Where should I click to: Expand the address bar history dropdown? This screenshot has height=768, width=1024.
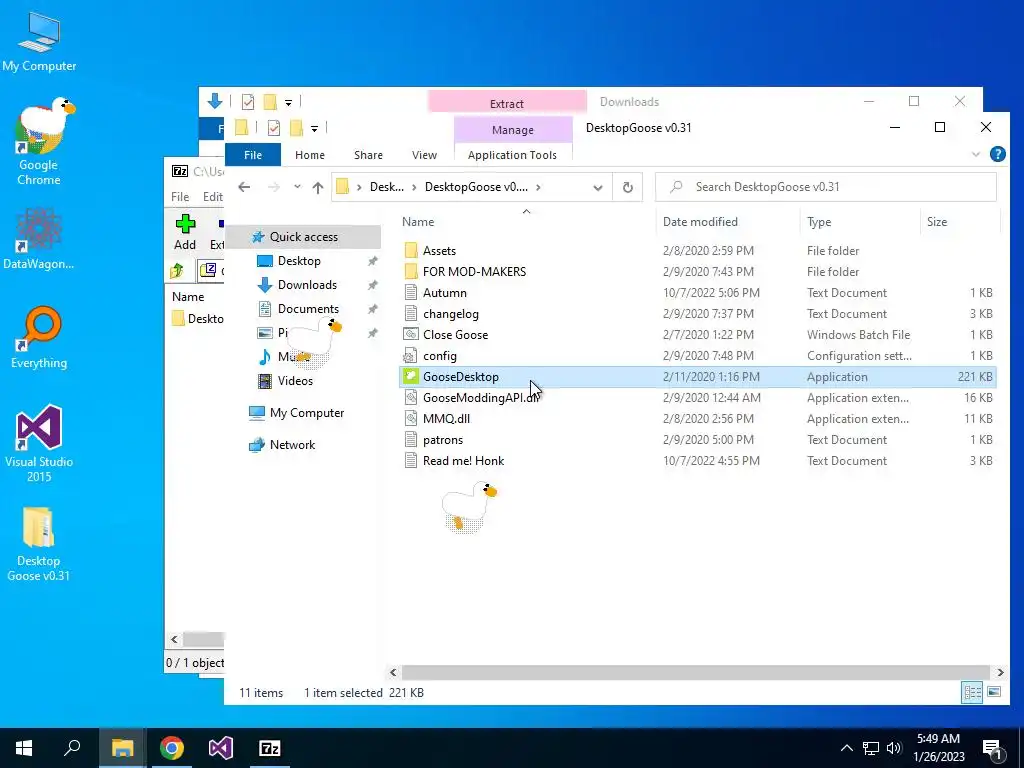pyautogui.click(x=598, y=187)
